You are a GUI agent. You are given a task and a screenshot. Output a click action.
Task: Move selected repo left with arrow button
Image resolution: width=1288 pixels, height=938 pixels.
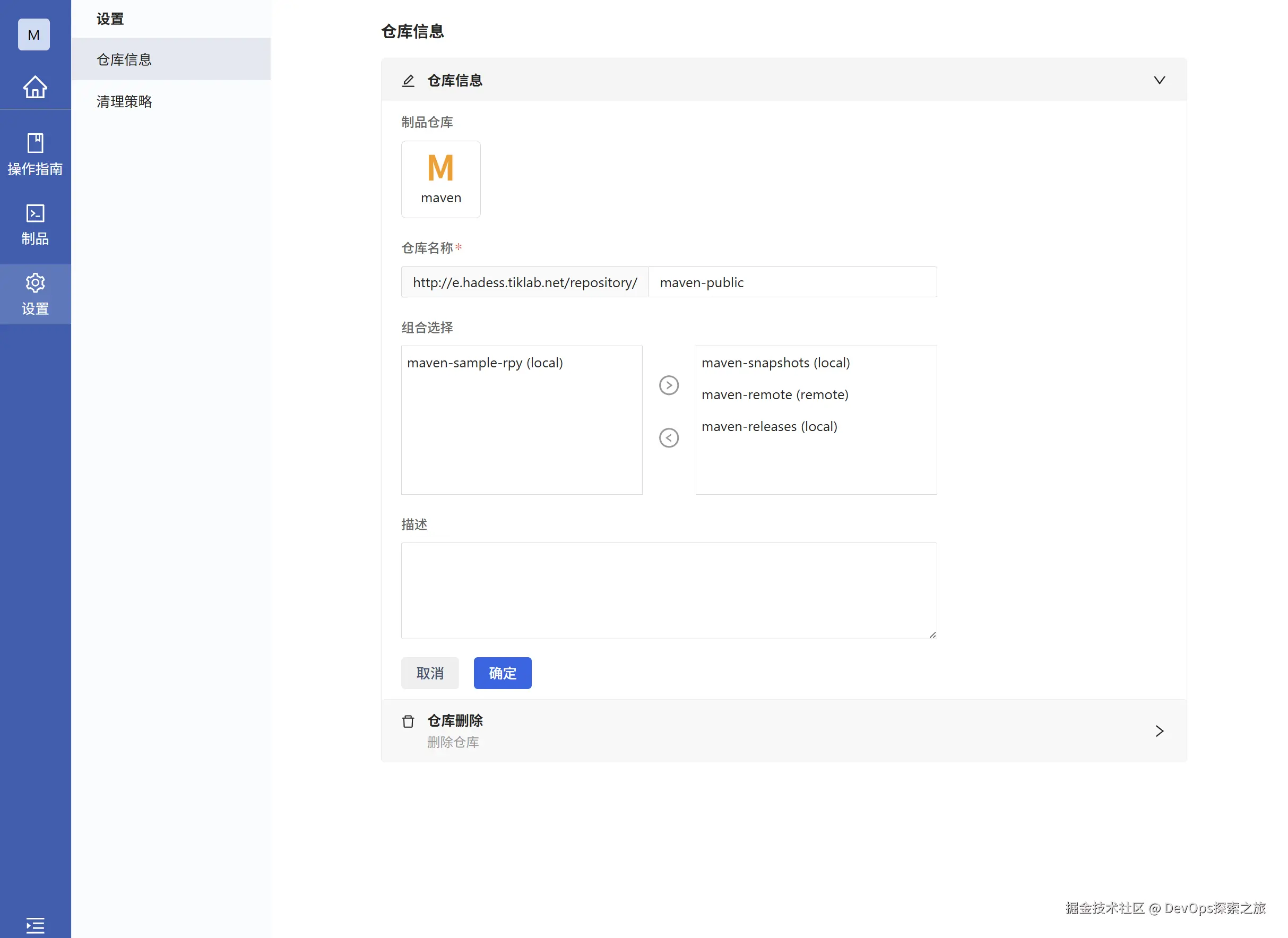click(x=669, y=437)
